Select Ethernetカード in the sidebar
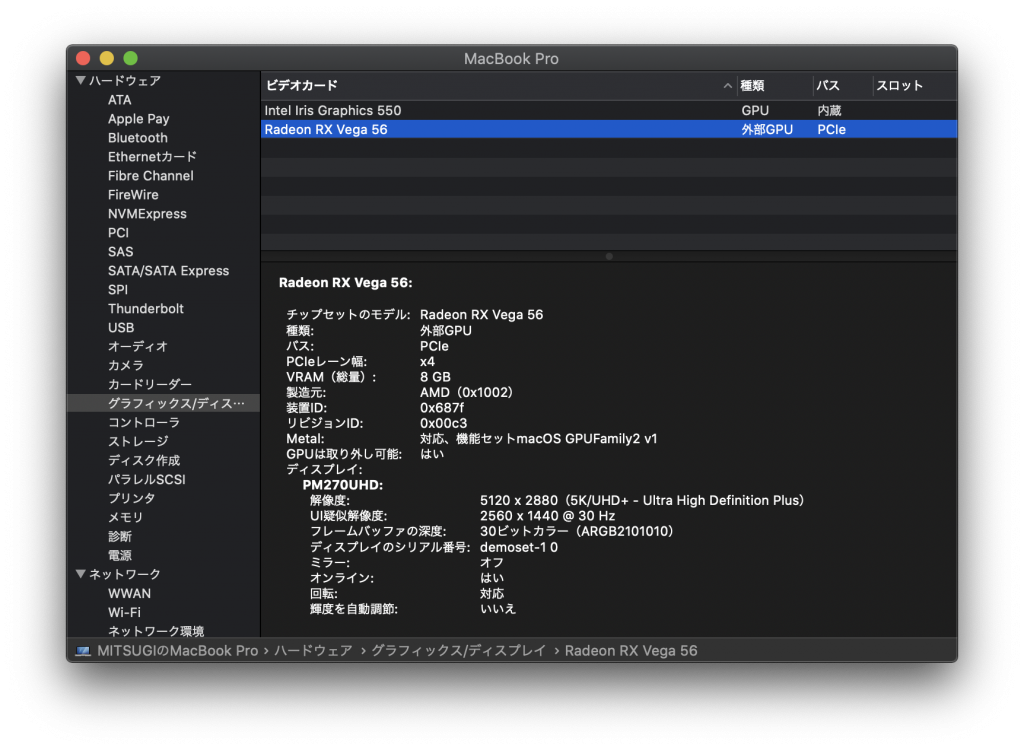The height and width of the screenshot is (750, 1024). pos(152,157)
